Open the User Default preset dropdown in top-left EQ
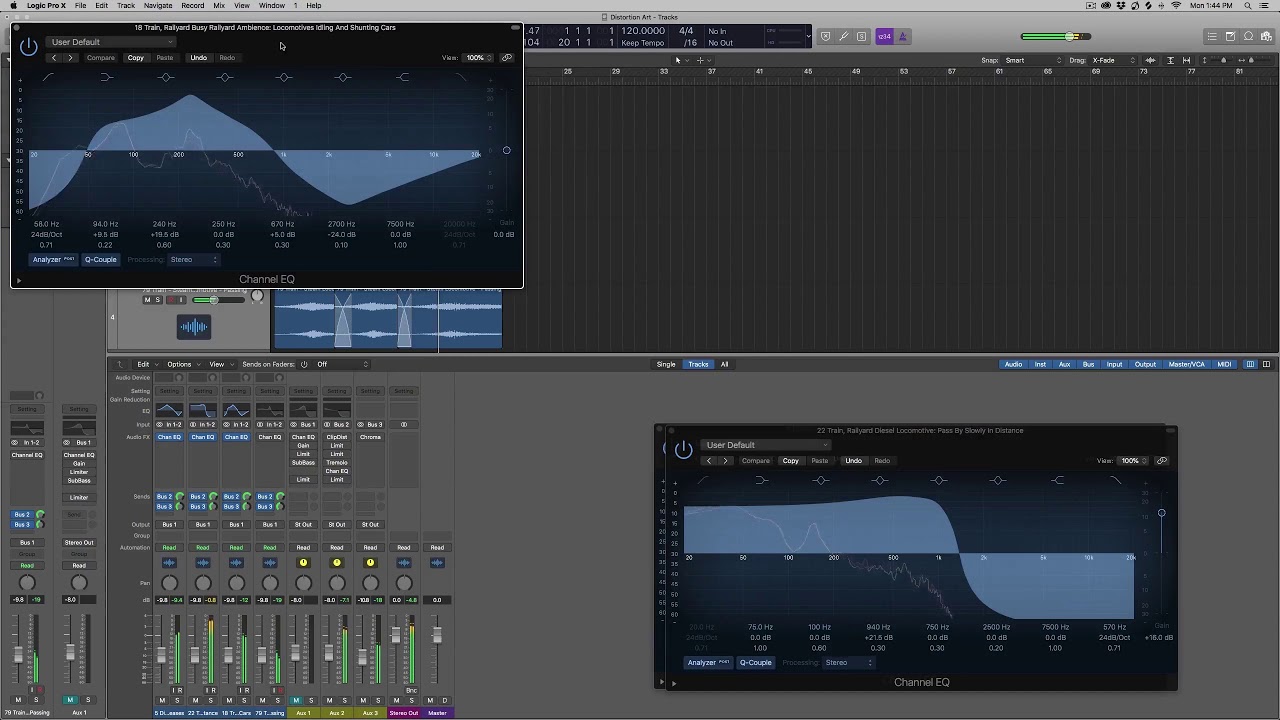The width and height of the screenshot is (1280, 720). [x=112, y=42]
